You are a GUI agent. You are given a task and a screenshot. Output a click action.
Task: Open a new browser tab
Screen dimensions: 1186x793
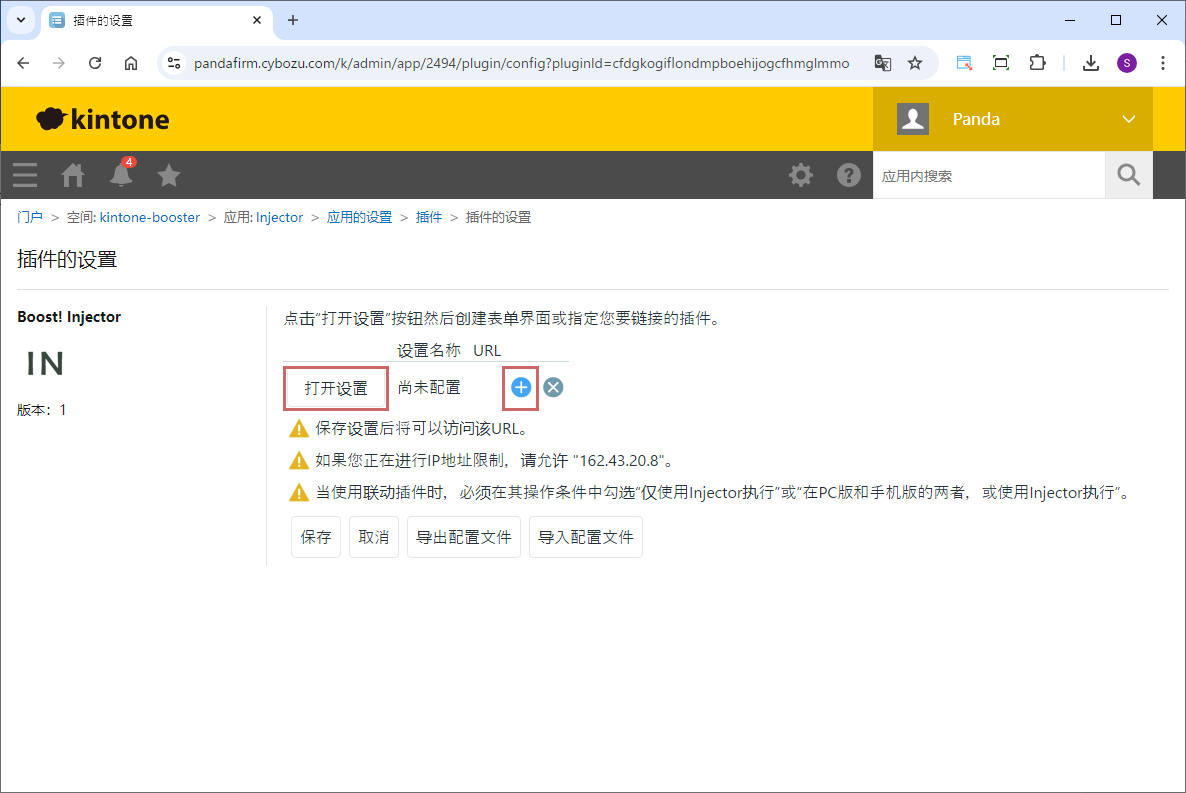click(x=293, y=20)
